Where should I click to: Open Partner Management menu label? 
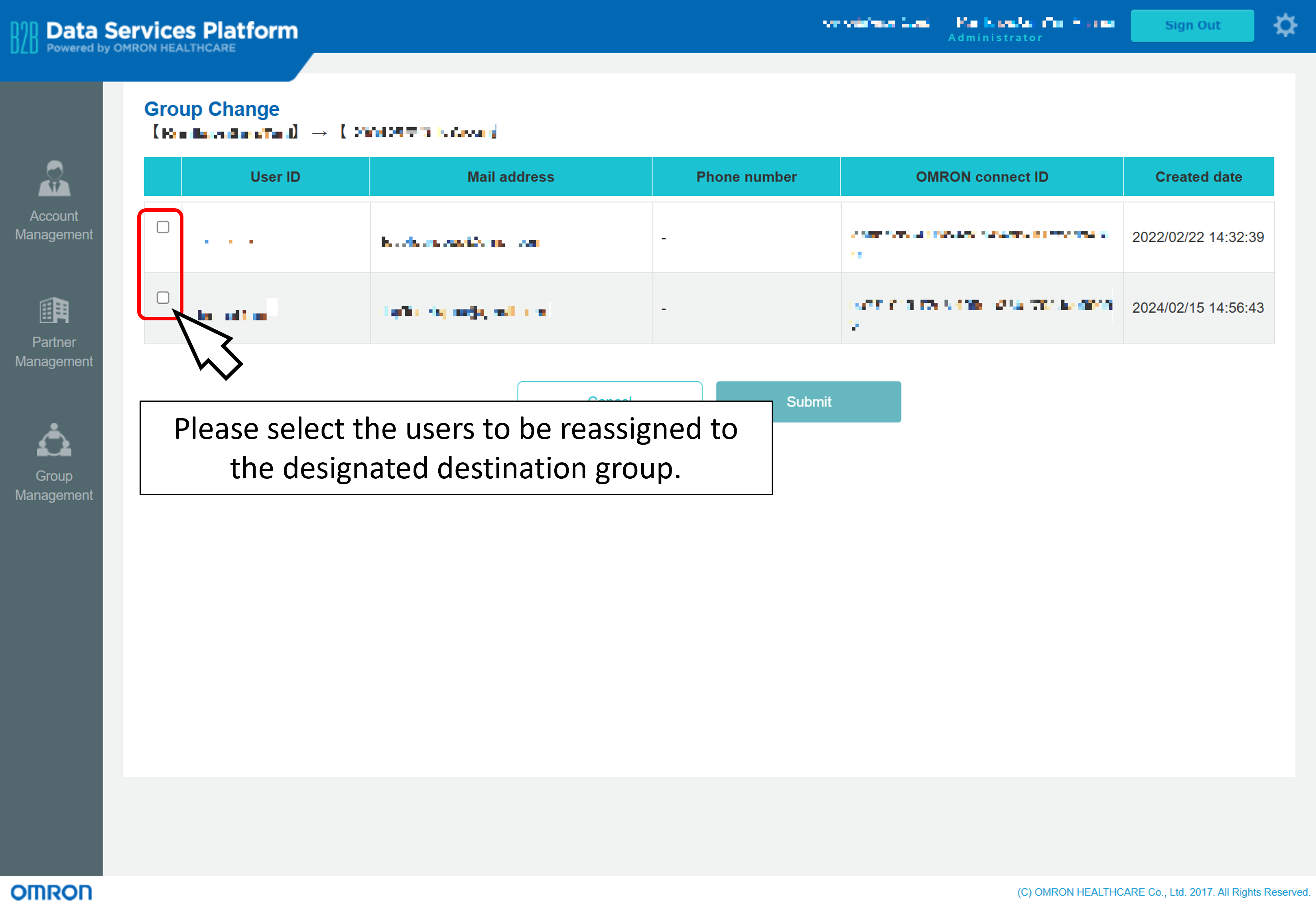(54, 352)
